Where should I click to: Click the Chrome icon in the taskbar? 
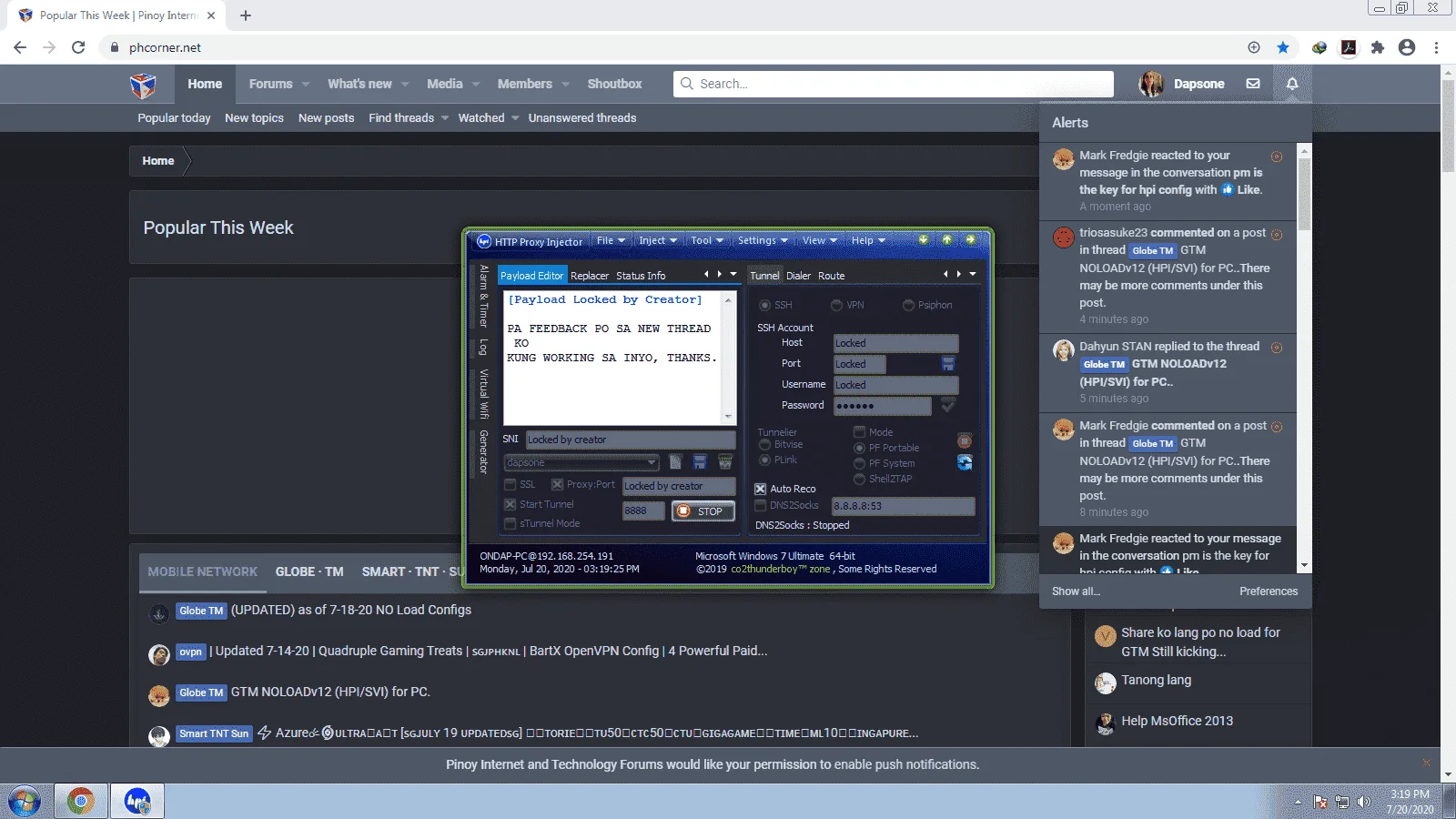click(81, 802)
